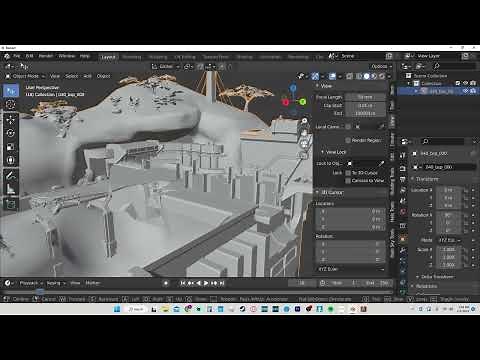Open the Output properties tab icon

(403, 180)
